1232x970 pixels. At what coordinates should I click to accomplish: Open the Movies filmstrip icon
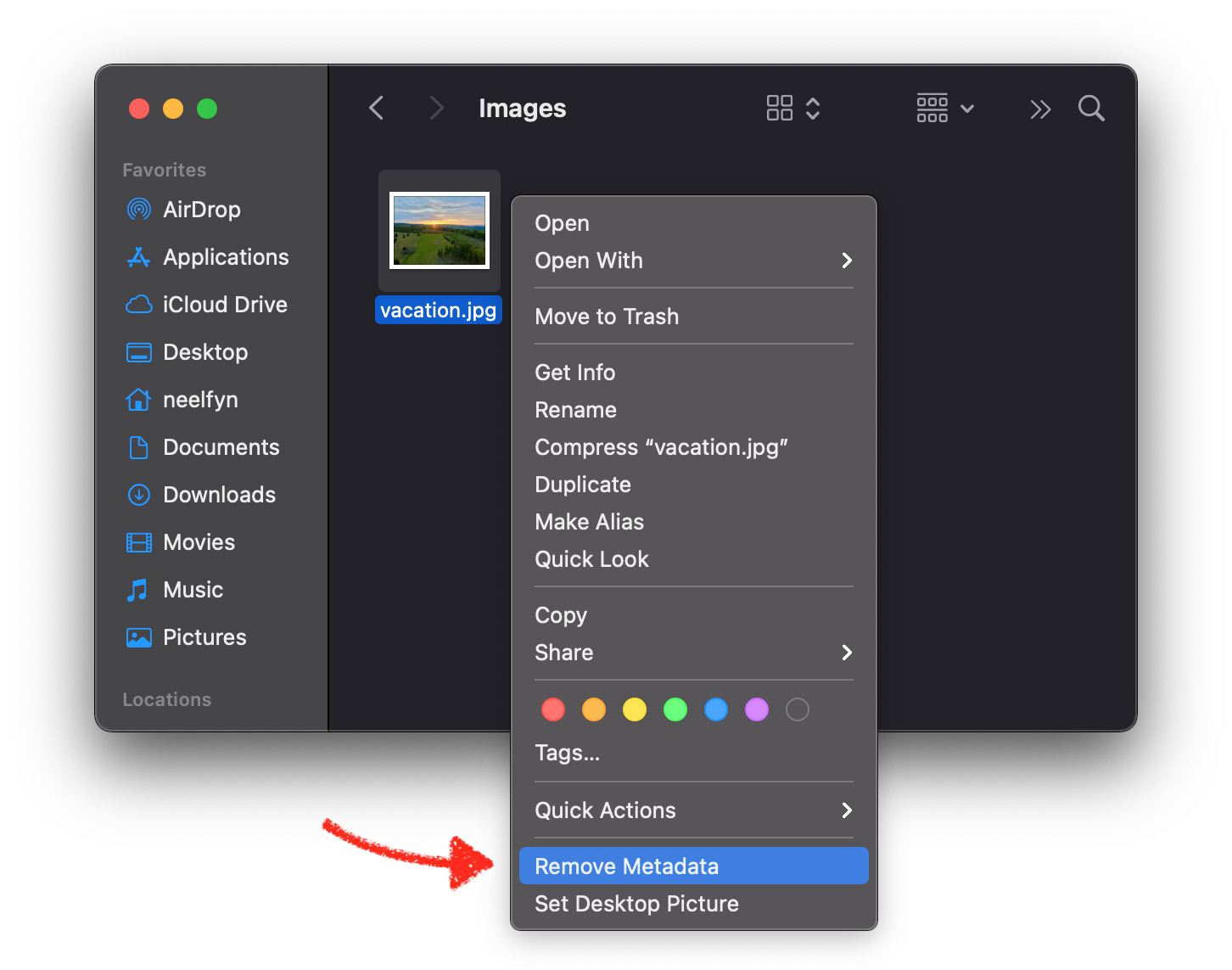pyautogui.click(x=138, y=542)
